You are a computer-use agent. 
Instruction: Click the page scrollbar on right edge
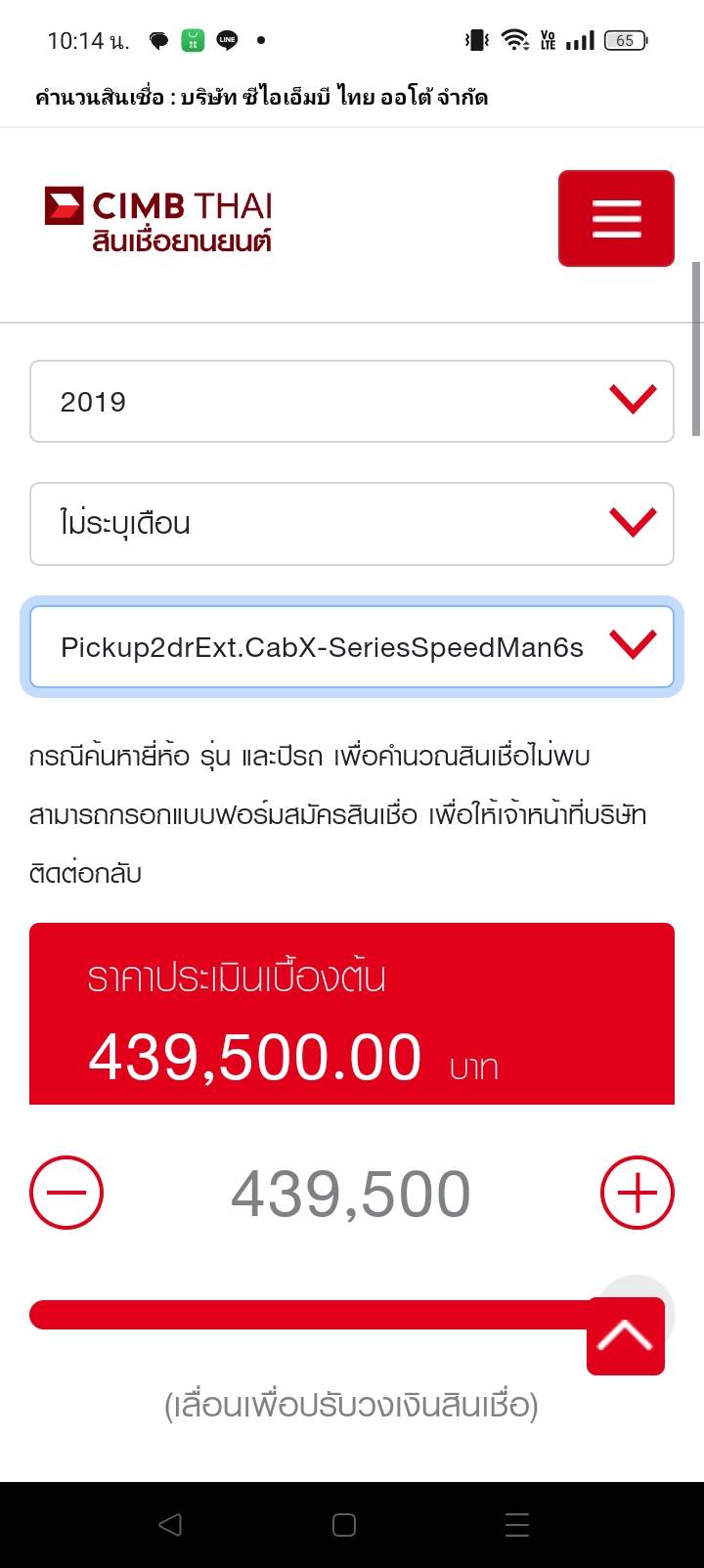pyautogui.click(x=696, y=348)
